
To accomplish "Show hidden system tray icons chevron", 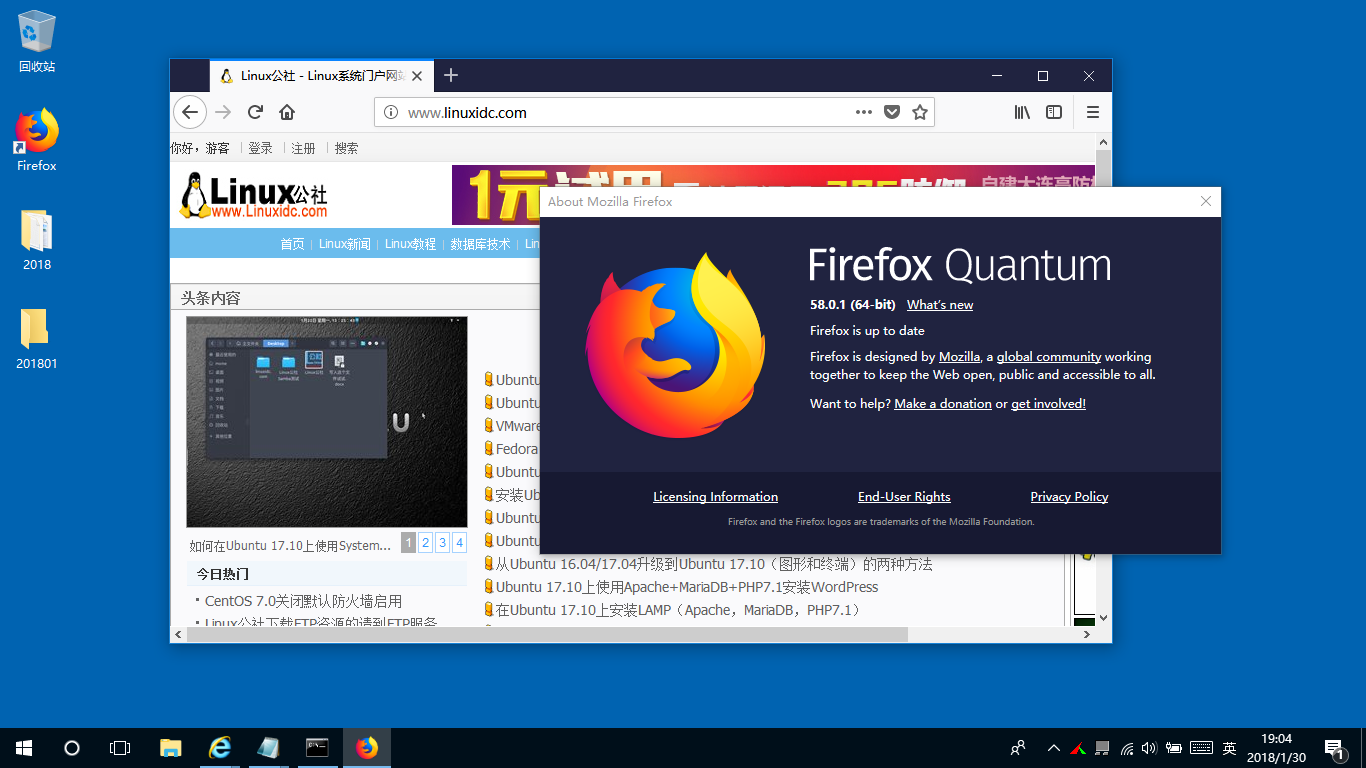I will (1054, 748).
